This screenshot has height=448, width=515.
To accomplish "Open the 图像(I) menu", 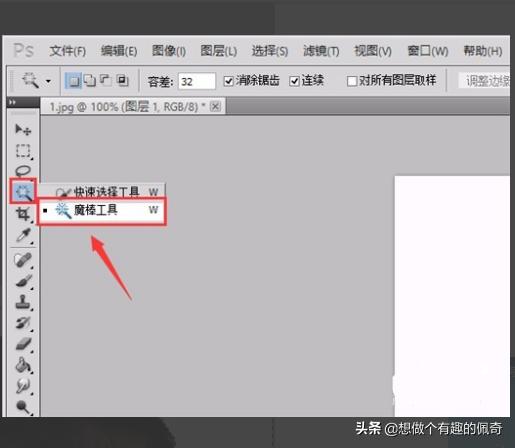I will click(x=169, y=51).
